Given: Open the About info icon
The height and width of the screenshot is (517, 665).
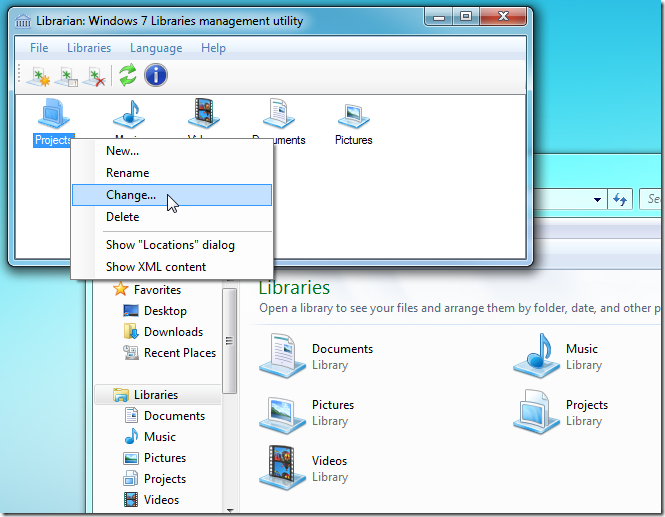Looking at the screenshot, I should coord(156,75).
